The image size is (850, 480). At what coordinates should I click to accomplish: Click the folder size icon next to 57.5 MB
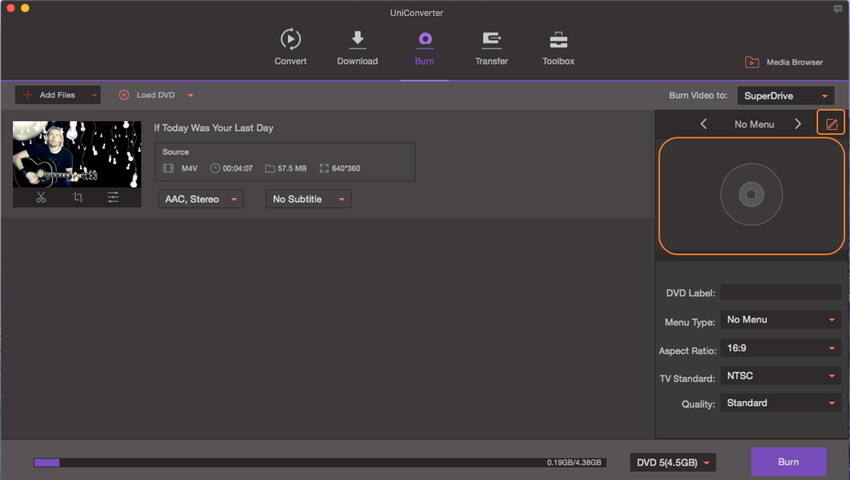[269, 169]
